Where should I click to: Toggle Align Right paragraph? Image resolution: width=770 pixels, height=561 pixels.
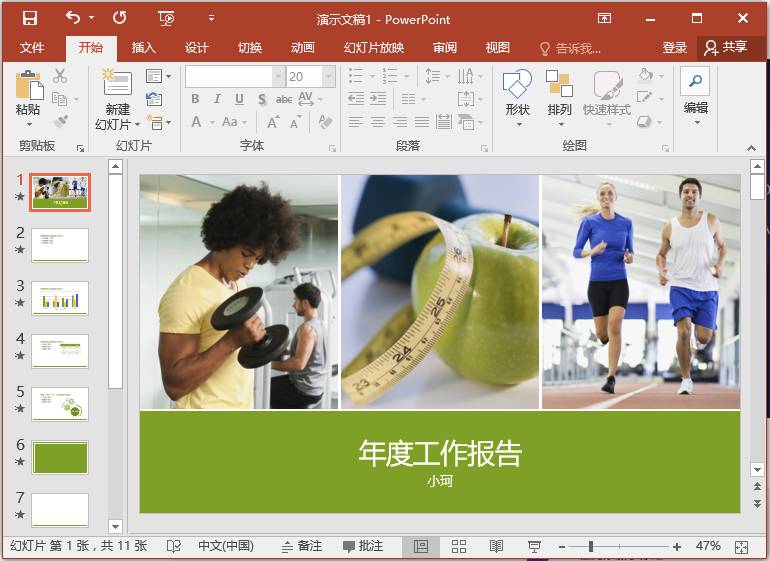400,122
